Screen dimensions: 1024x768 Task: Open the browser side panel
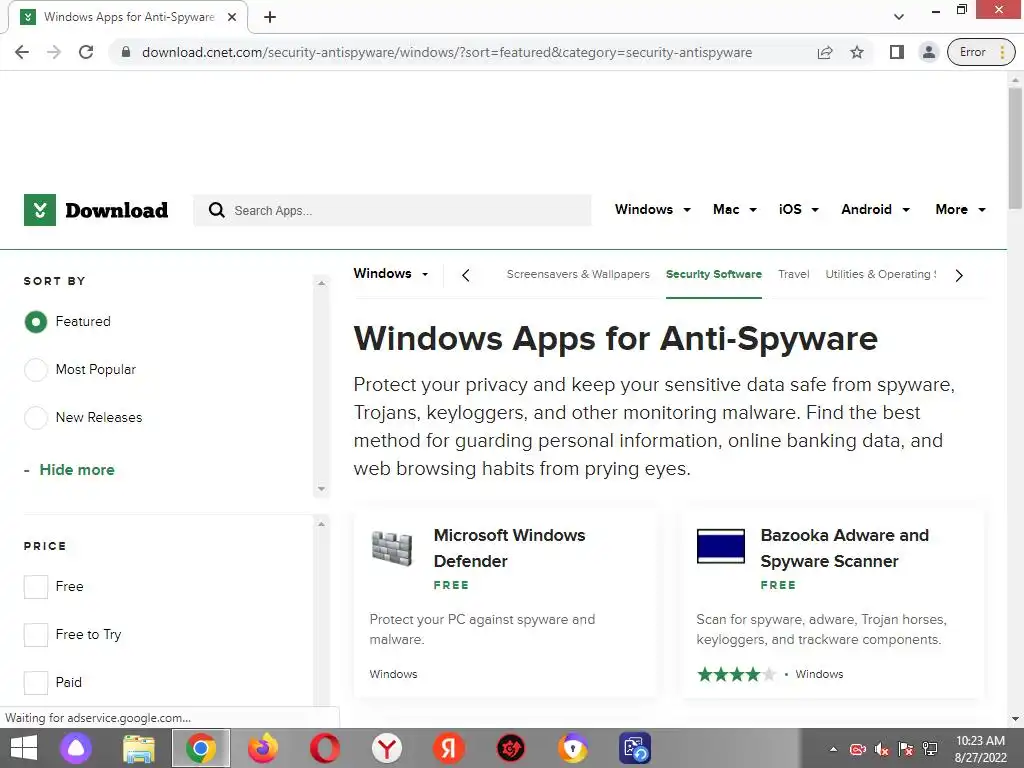point(897,52)
